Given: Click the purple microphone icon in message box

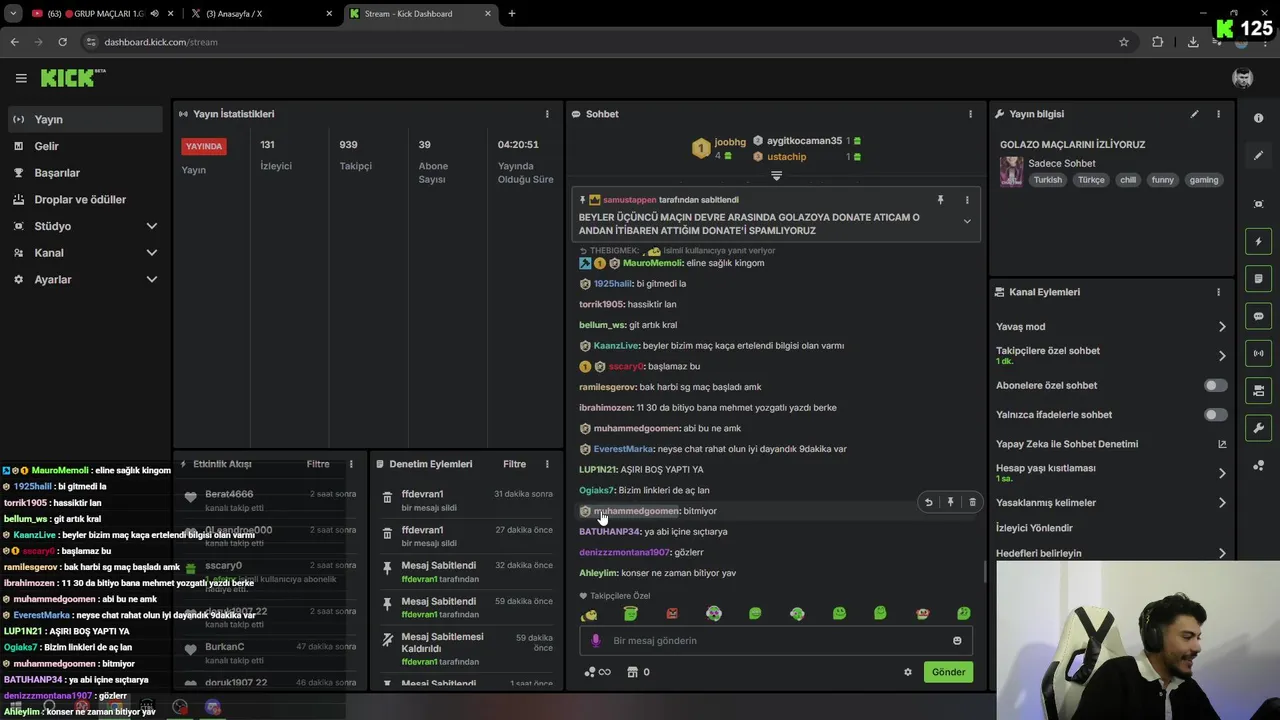Looking at the screenshot, I should (596, 641).
